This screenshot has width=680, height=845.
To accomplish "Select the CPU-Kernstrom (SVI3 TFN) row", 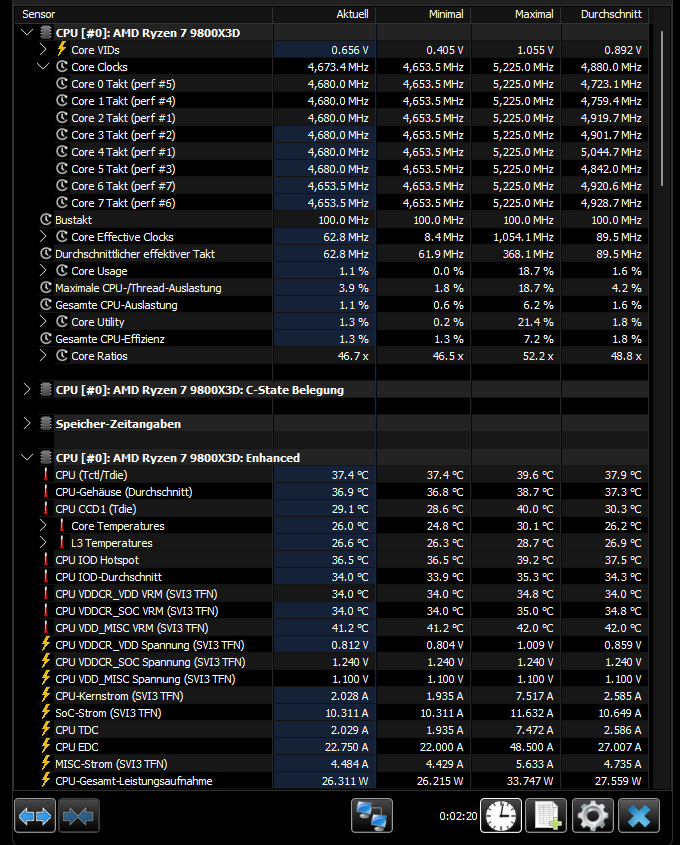I will click(332, 696).
